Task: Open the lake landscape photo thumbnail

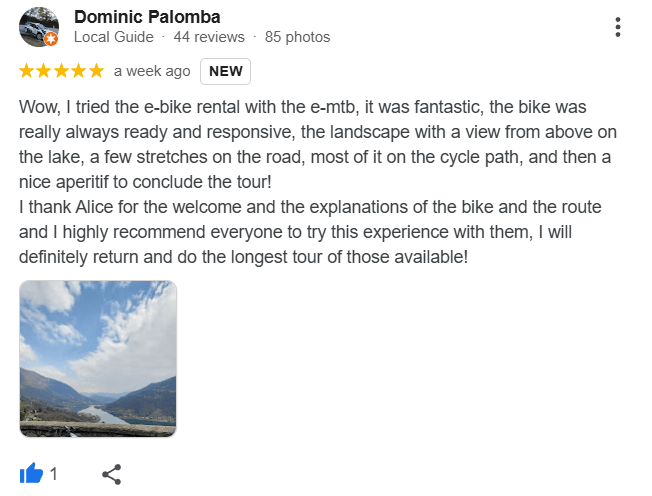Action: 98,358
